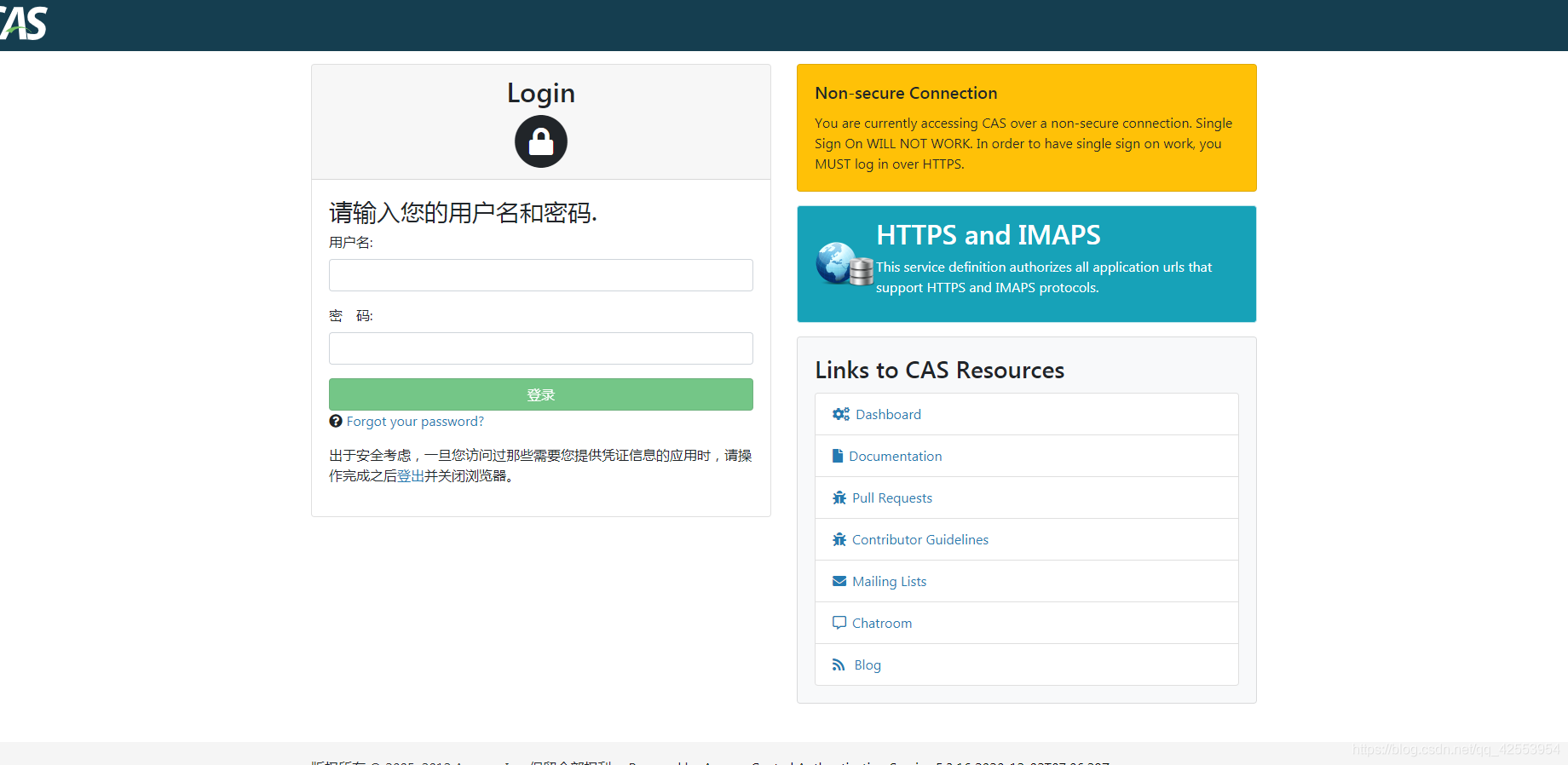Open the Chatroom link
Screen dimensions: 1568x765
pos(882,623)
